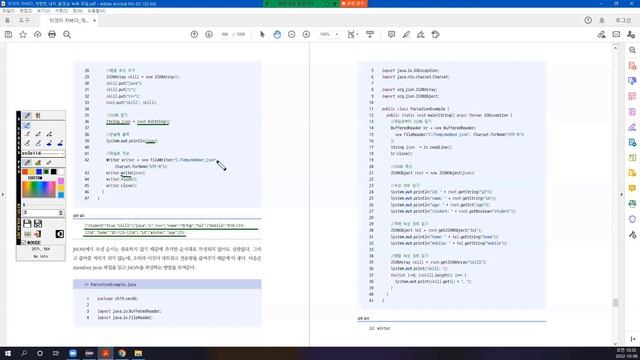The height and width of the screenshot is (360, 640).
Task: Click the pen width stepper arrows
Action: 61,213
